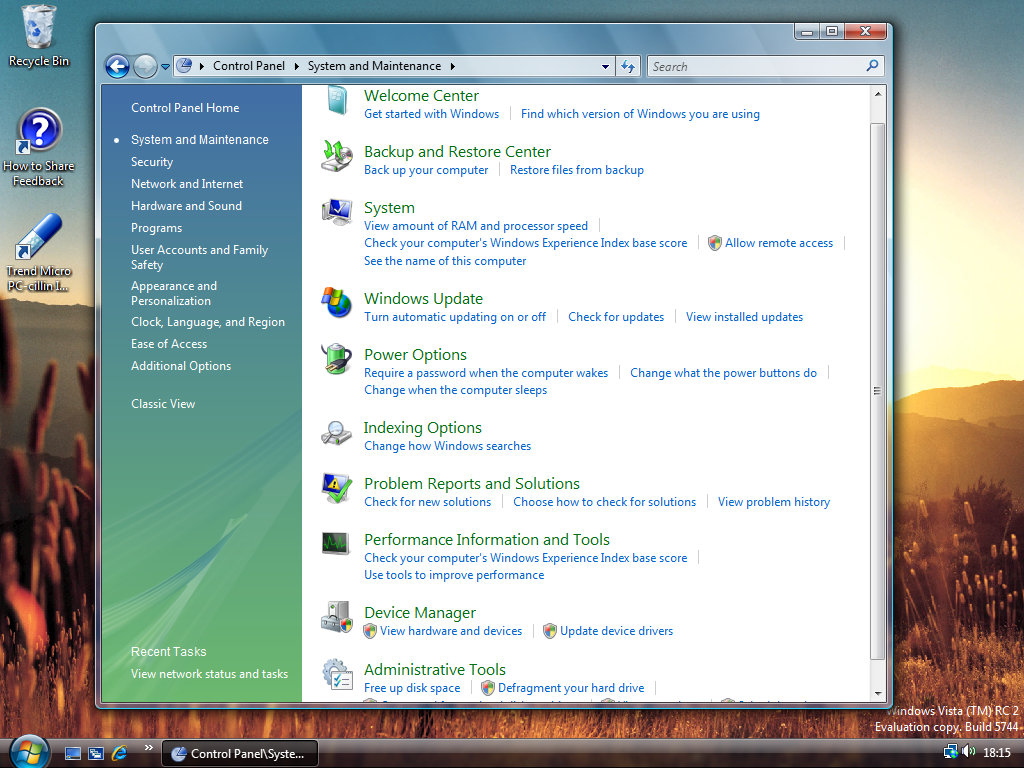The width and height of the screenshot is (1024, 768).
Task: Click the scrollbar up arrow
Action: [878, 94]
